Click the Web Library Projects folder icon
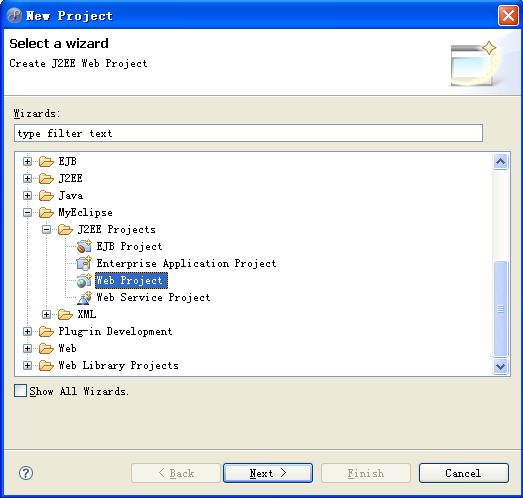This screenshot has width=523, height=498. (46, 365)
